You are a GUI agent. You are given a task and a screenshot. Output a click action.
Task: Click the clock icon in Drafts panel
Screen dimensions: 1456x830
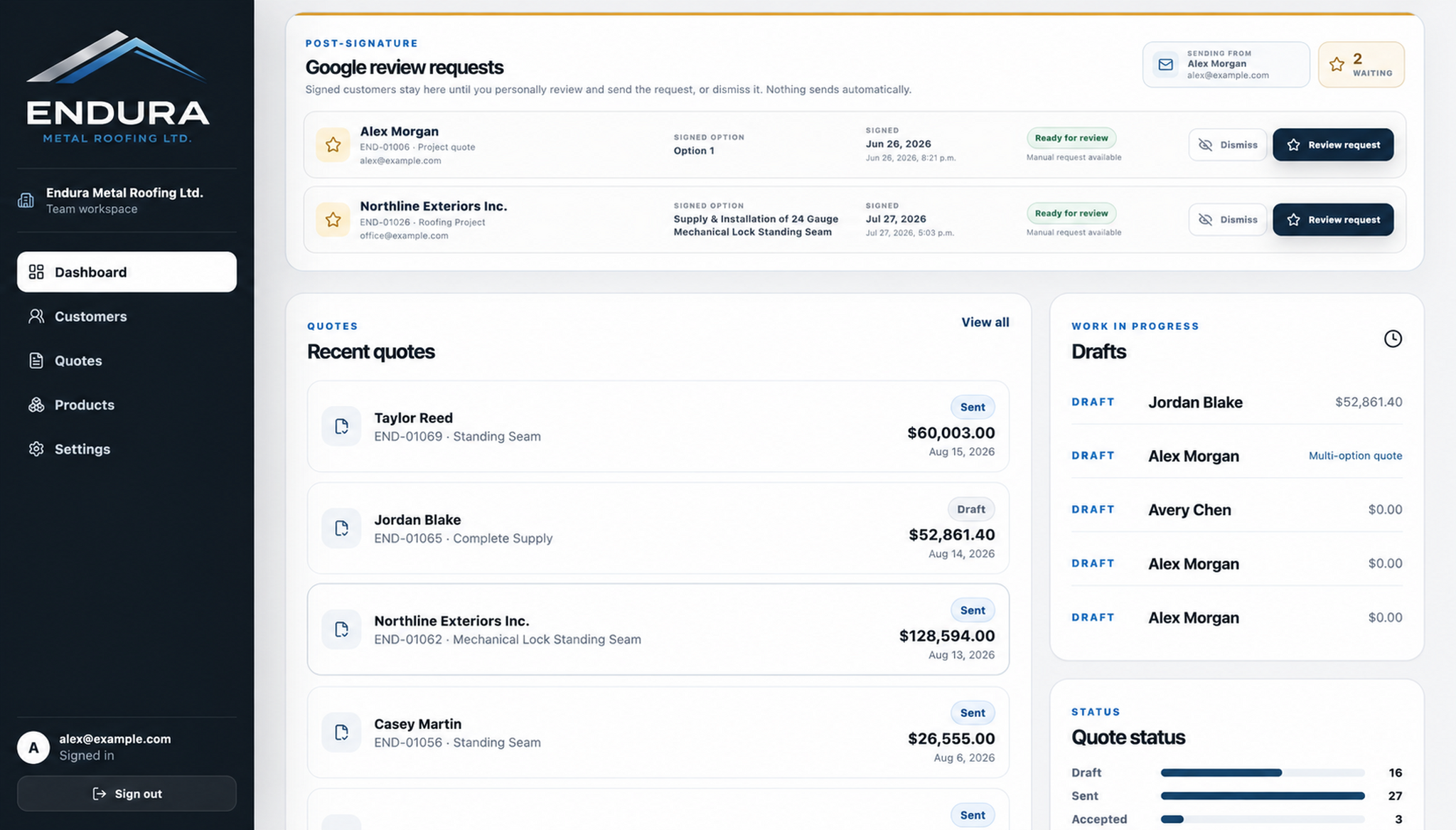pyautogui.click(x=1393, y=339)
